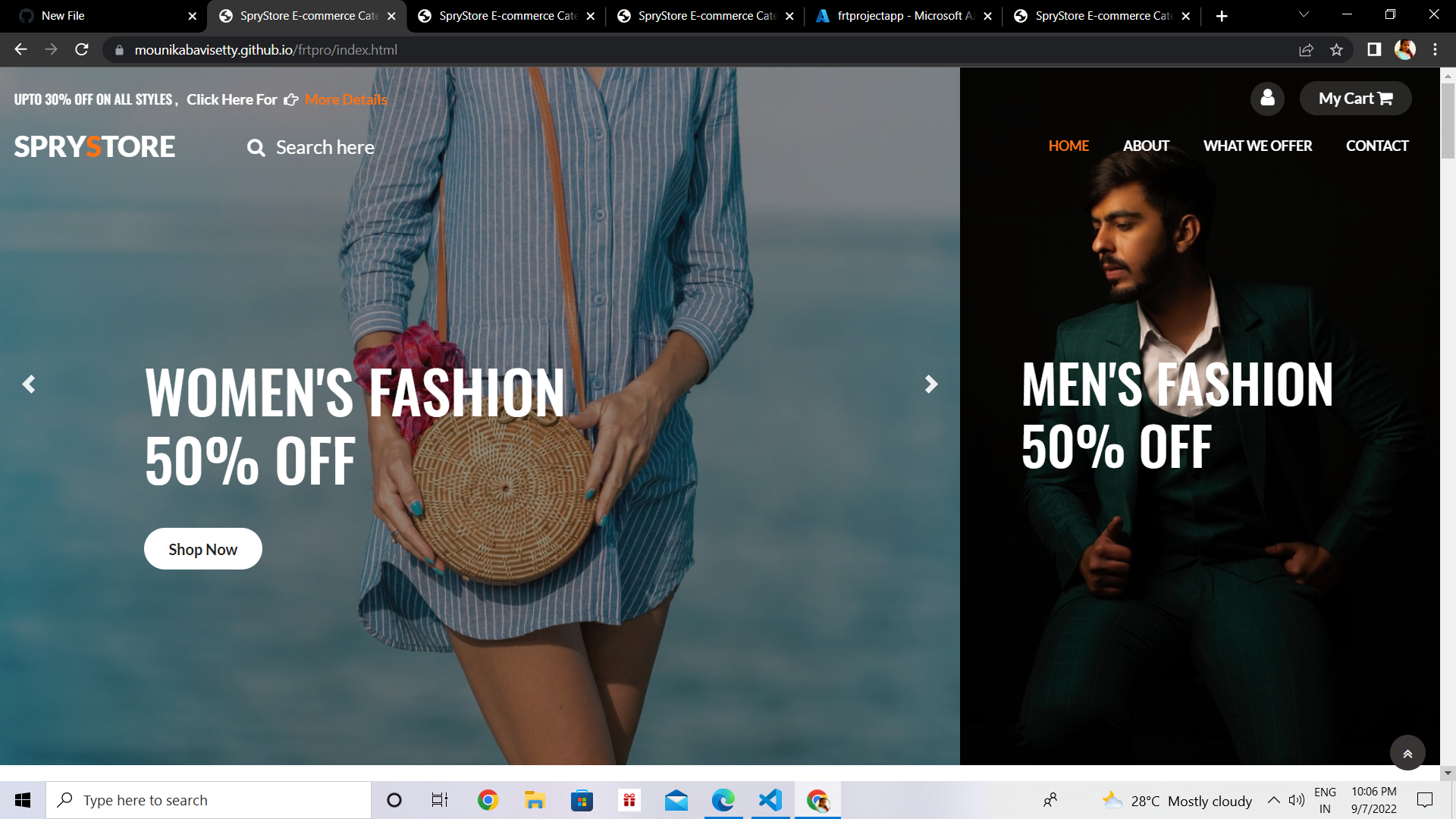The image size is (1456, 819).
Task: Click the search magnifier icon
Action: pos(256,148)
